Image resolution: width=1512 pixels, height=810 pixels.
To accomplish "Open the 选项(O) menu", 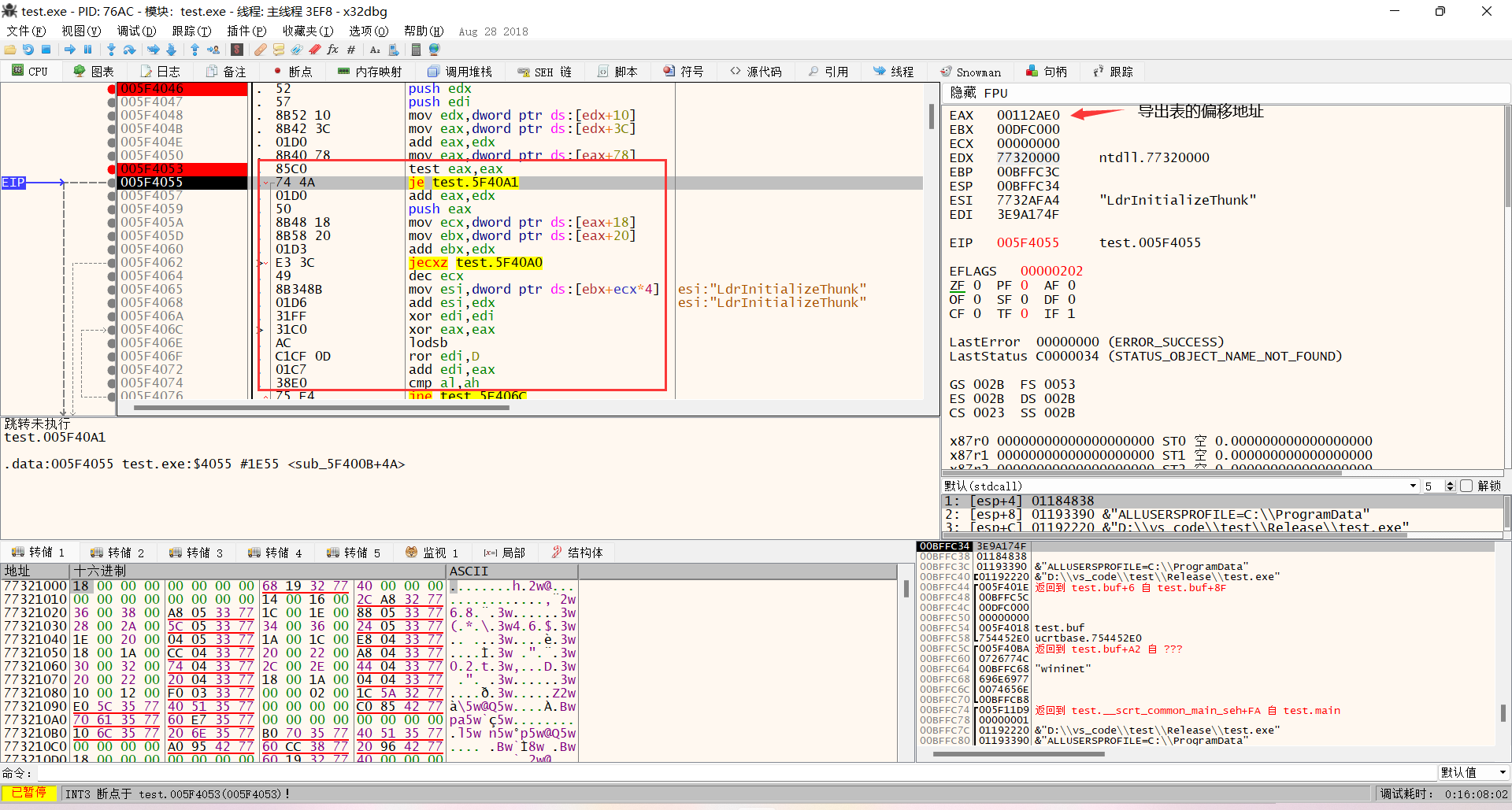I will 369,31.
